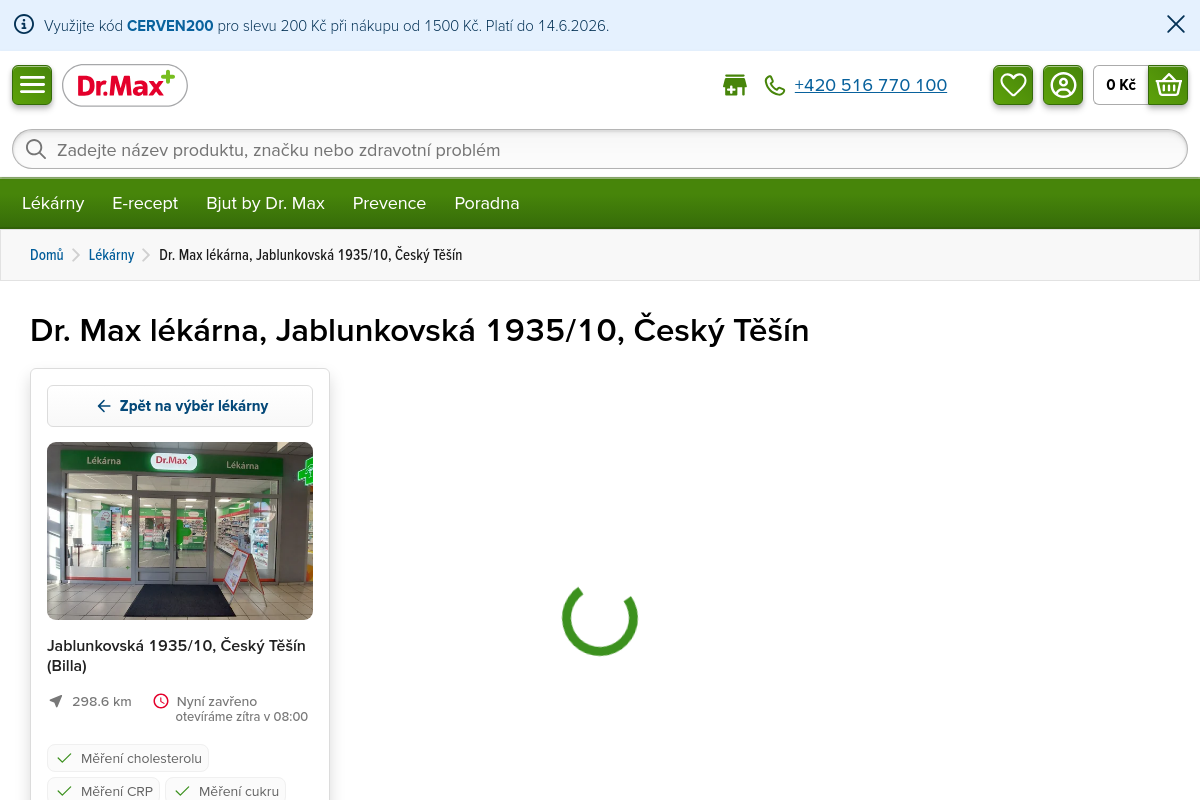Click the search magnifier icon

pyautogui.click(x=36, y=149)
